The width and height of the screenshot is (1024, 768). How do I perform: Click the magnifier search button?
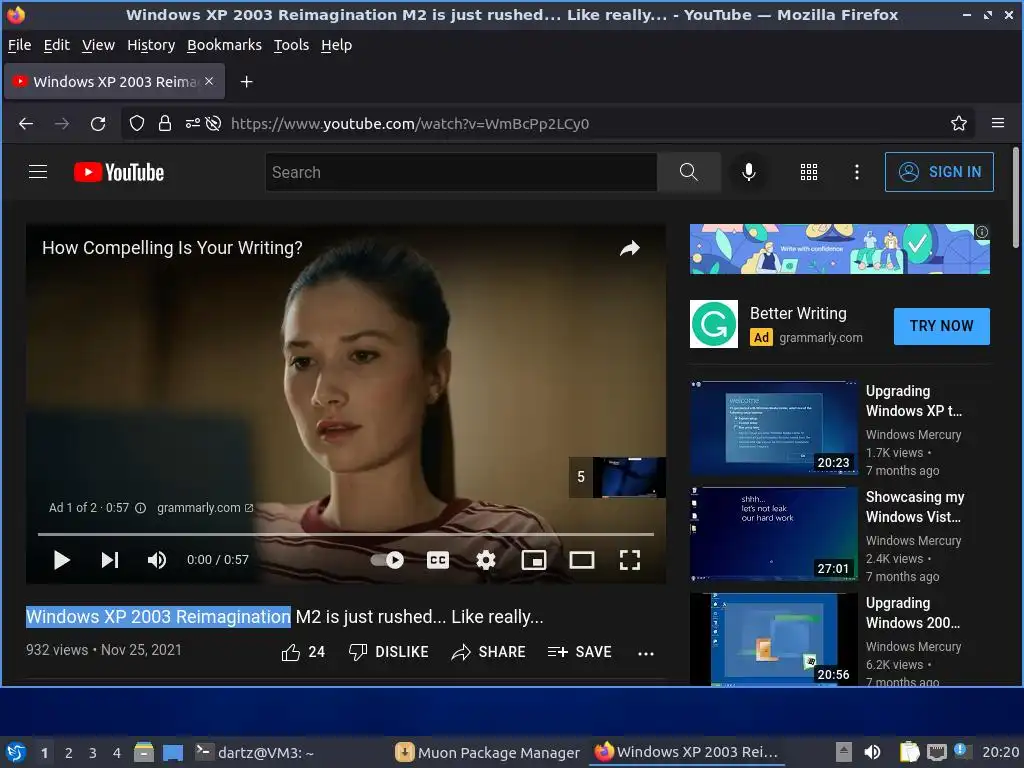click(688, 172)
